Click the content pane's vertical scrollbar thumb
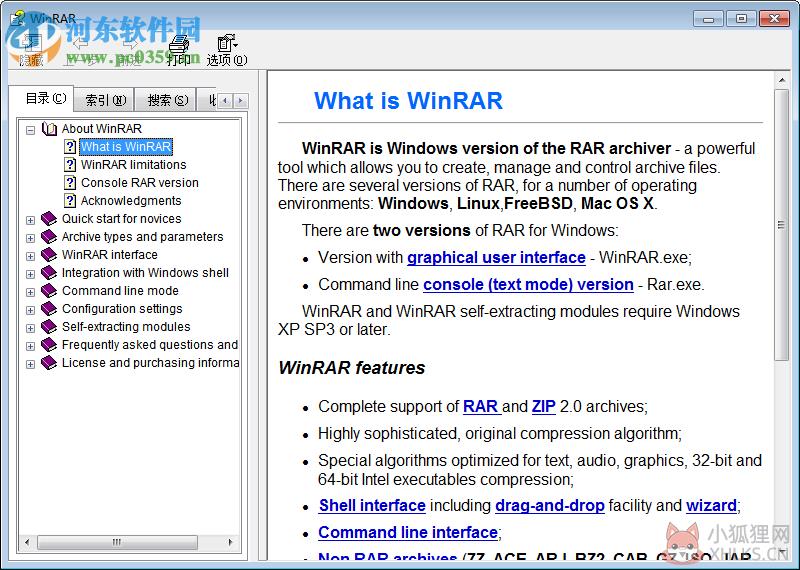The height and width of the screenshot is (570, 800). click(781, 225)
